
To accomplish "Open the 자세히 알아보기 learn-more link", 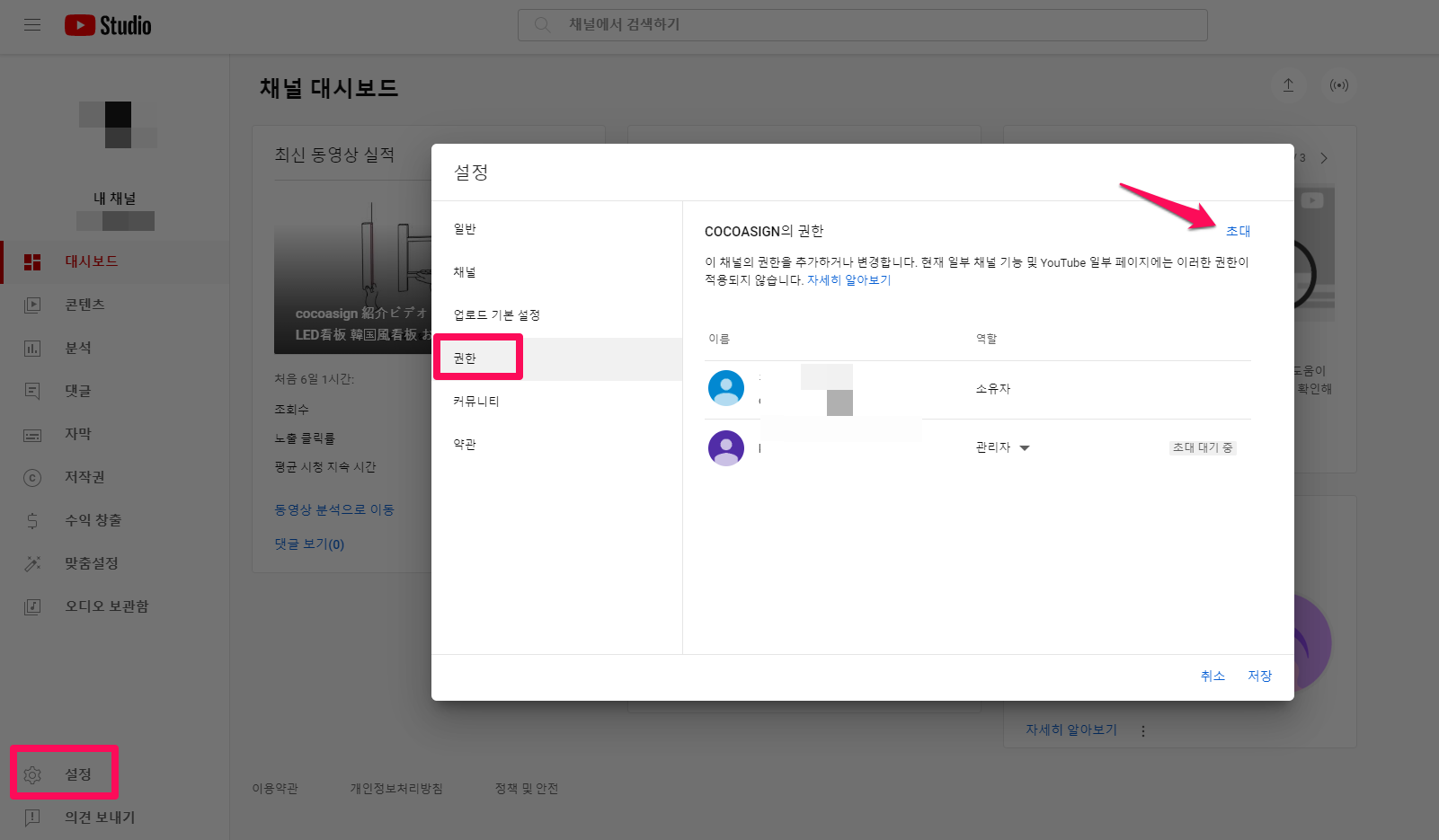I will (x=848, y=279).
